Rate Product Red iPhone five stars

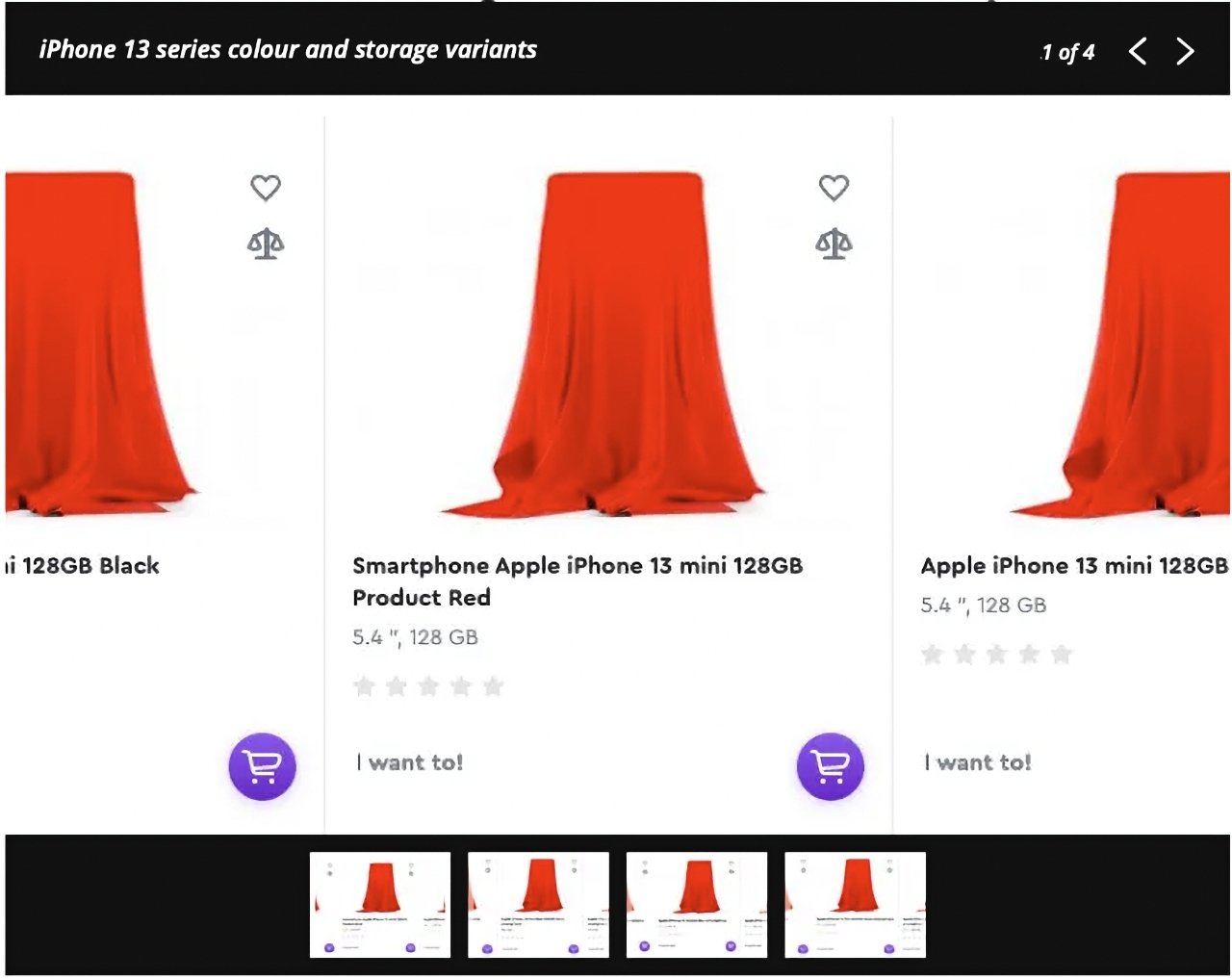[x=493, y=686]
